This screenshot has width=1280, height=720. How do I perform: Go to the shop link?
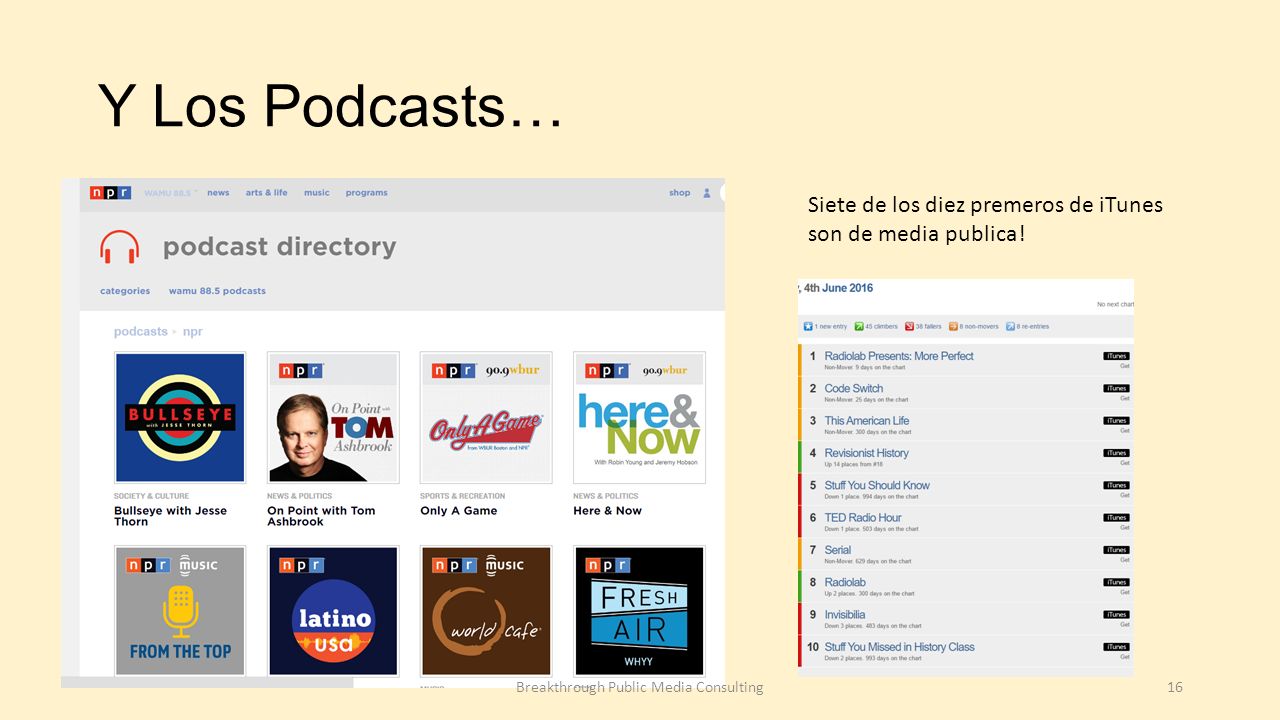click(x=680, y=193)
